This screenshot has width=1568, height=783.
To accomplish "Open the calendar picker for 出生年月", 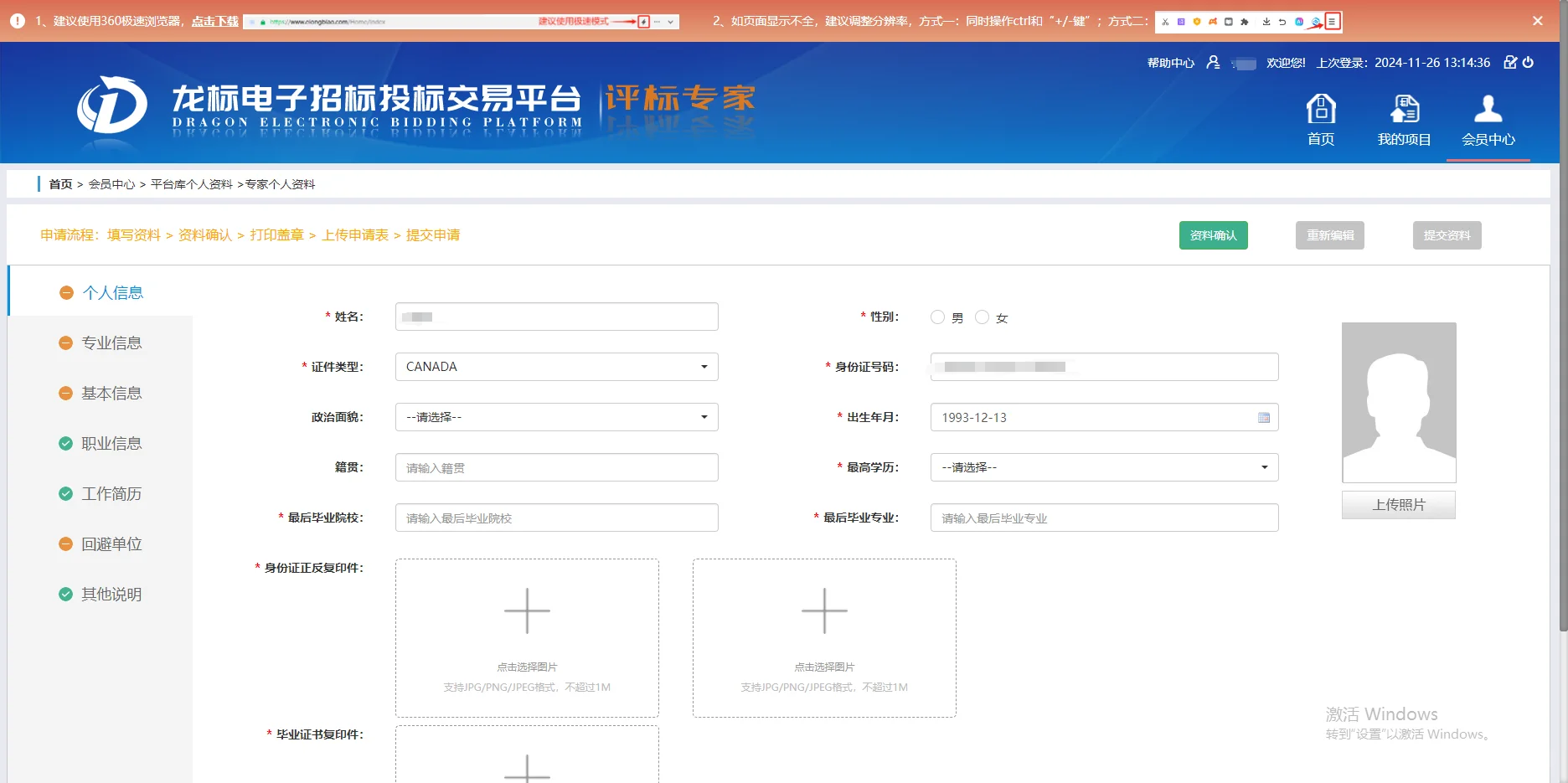I will [1263, 417].
